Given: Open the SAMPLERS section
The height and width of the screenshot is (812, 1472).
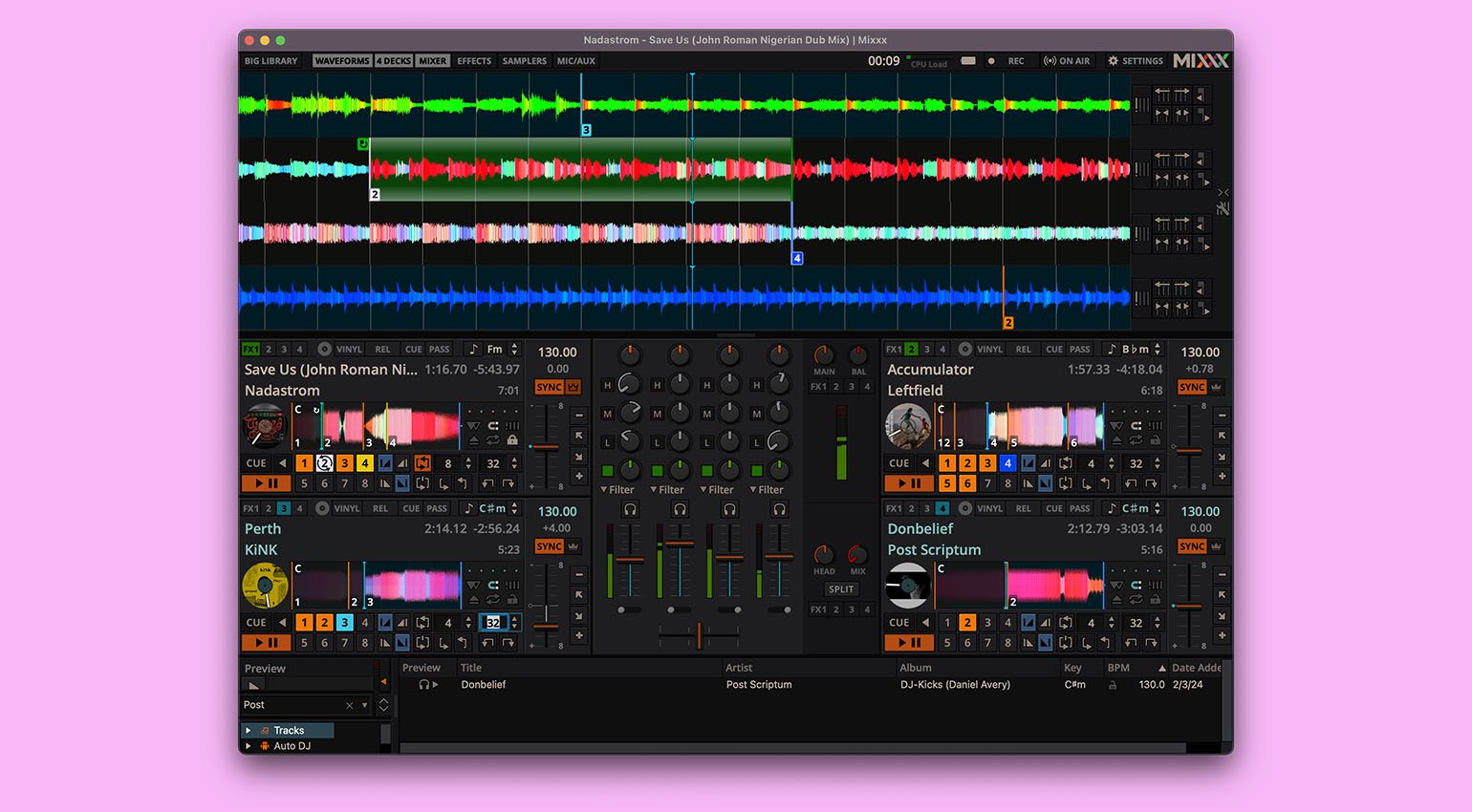Looking at the screenshot, I should [525, 61].
